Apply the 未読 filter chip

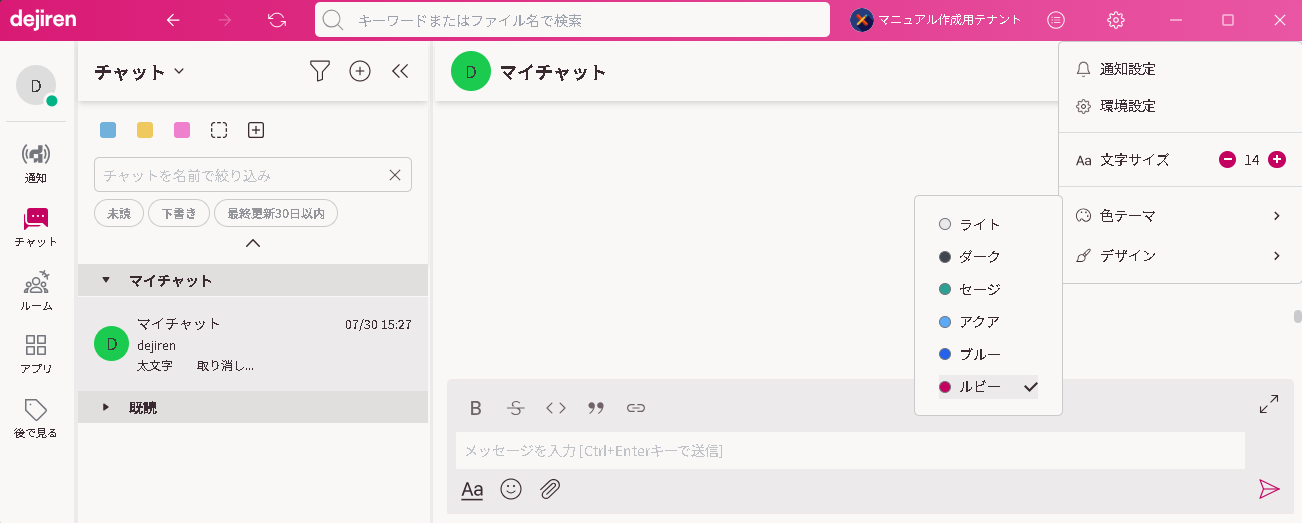[119, 213]
